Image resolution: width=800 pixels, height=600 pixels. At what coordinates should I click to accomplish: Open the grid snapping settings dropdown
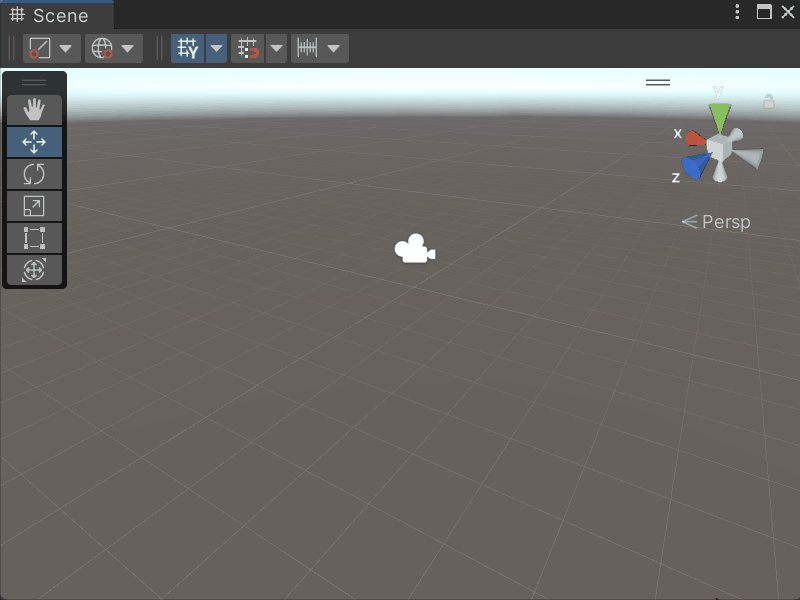[x=277, y=48]
